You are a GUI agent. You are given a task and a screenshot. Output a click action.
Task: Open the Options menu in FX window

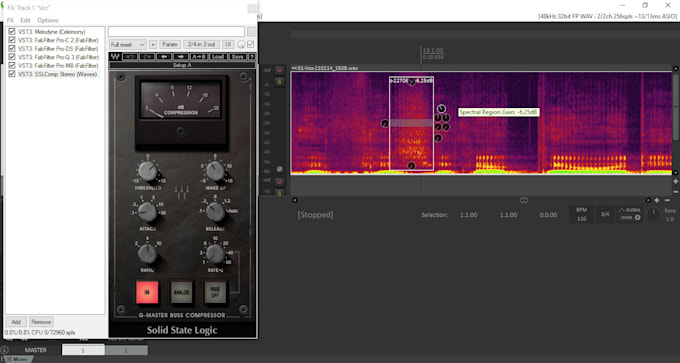(48, 20)
